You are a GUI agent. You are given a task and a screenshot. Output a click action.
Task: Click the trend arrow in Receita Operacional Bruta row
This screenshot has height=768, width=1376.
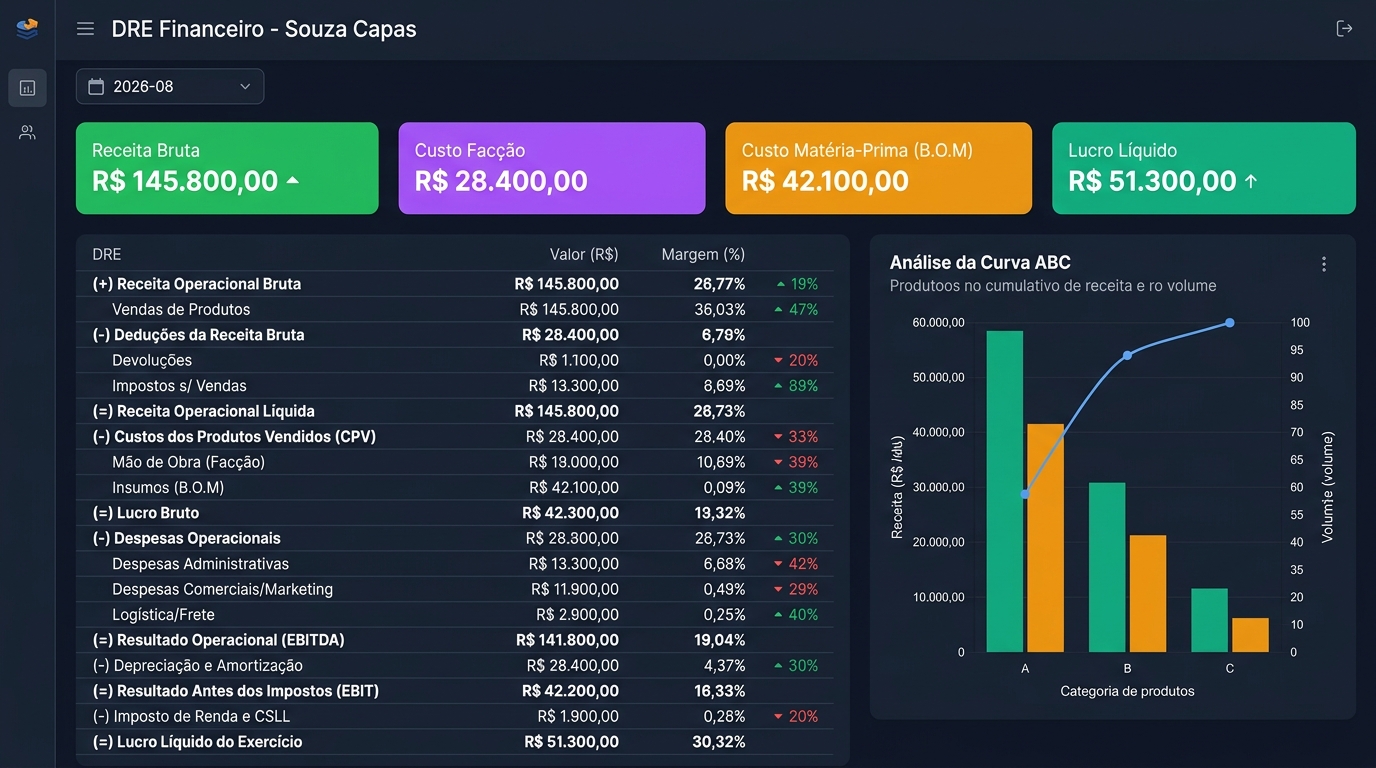point(780,284)
